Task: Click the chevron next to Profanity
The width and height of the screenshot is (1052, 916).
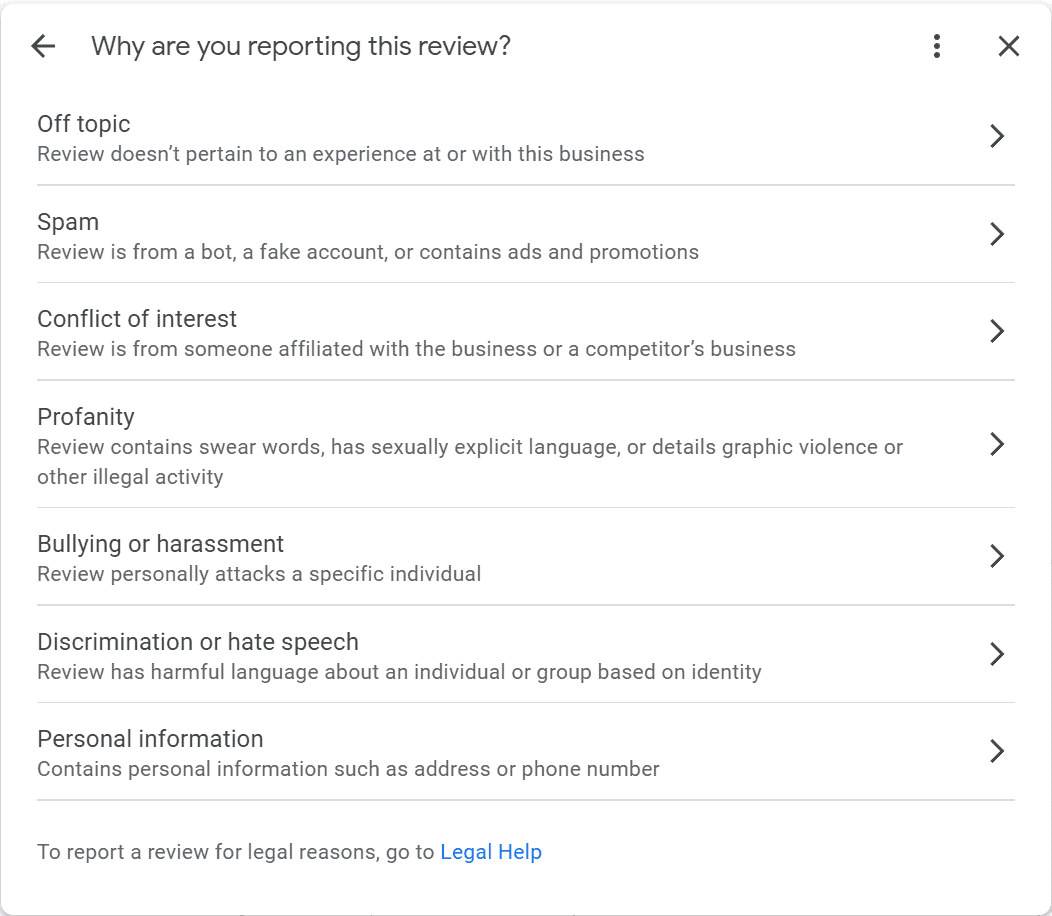Action: coord(997,444)
